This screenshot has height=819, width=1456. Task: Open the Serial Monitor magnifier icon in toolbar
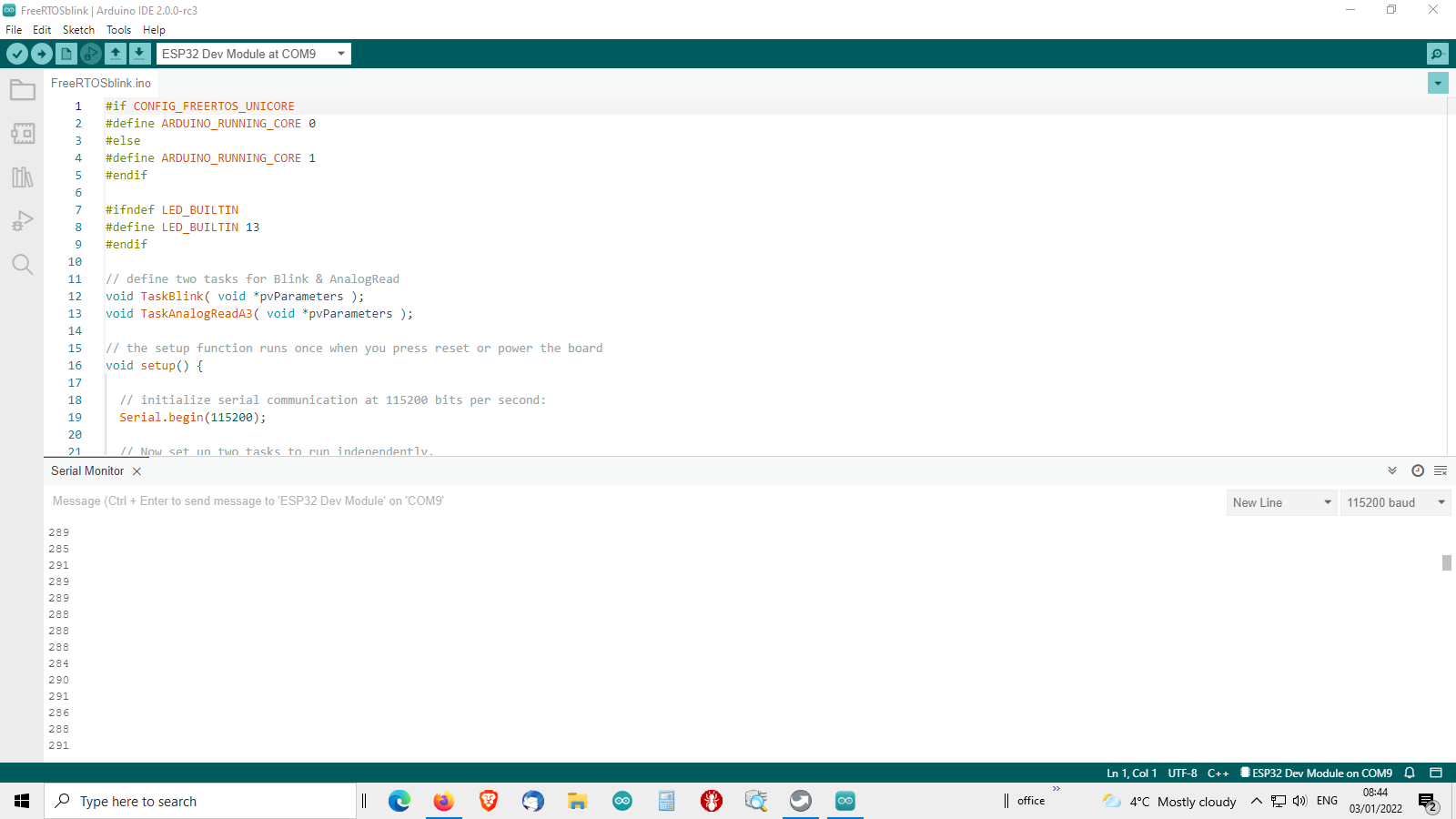(x=1437, y=54)
